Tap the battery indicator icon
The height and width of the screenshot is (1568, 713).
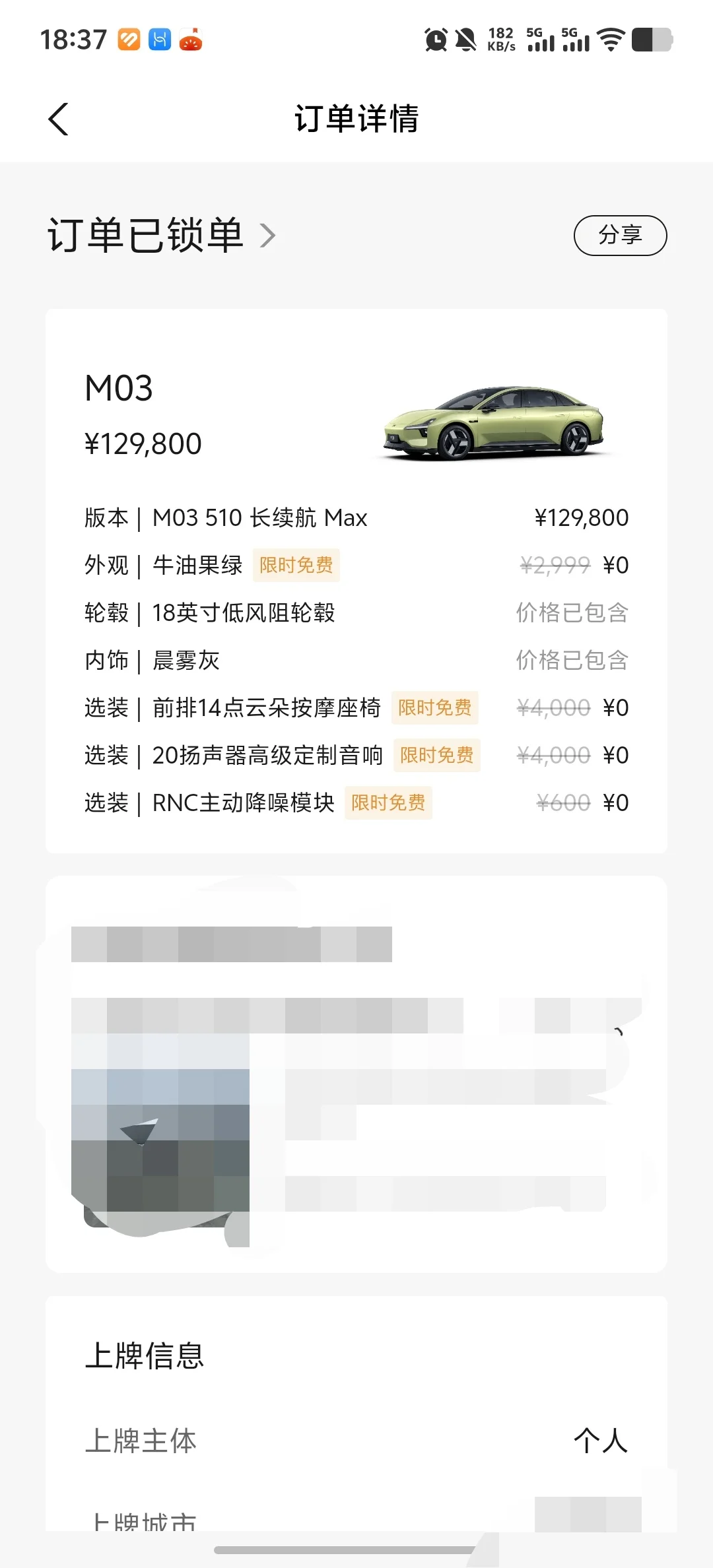pyautogui.click(x=652, y=40)
